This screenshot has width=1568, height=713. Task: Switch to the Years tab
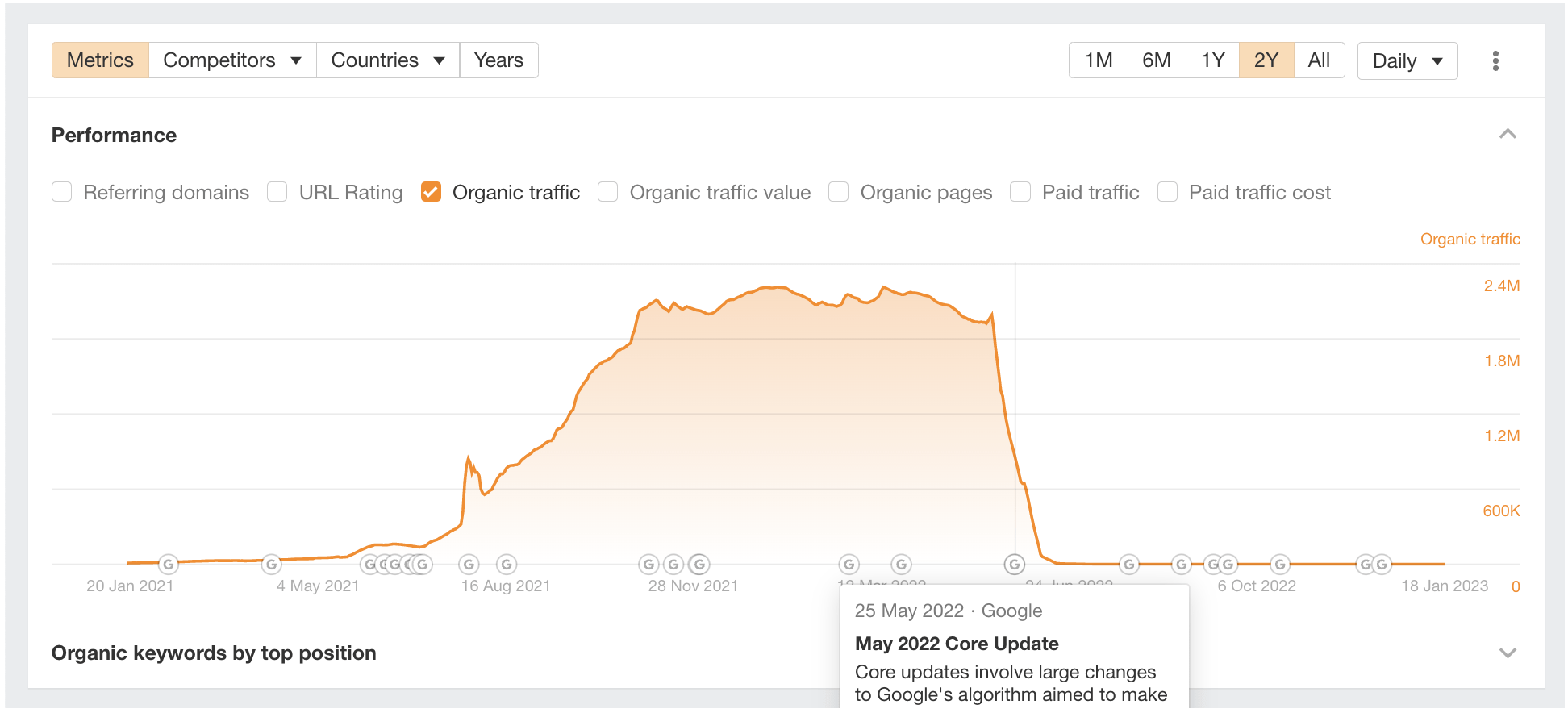tap(498, 60)
